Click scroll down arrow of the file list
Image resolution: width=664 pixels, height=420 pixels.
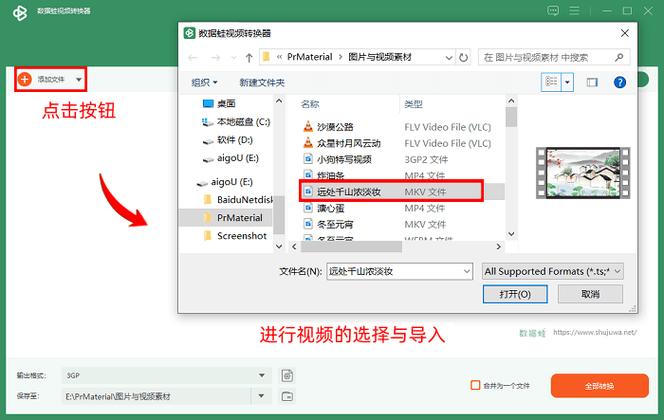click(x=511, y=234)
